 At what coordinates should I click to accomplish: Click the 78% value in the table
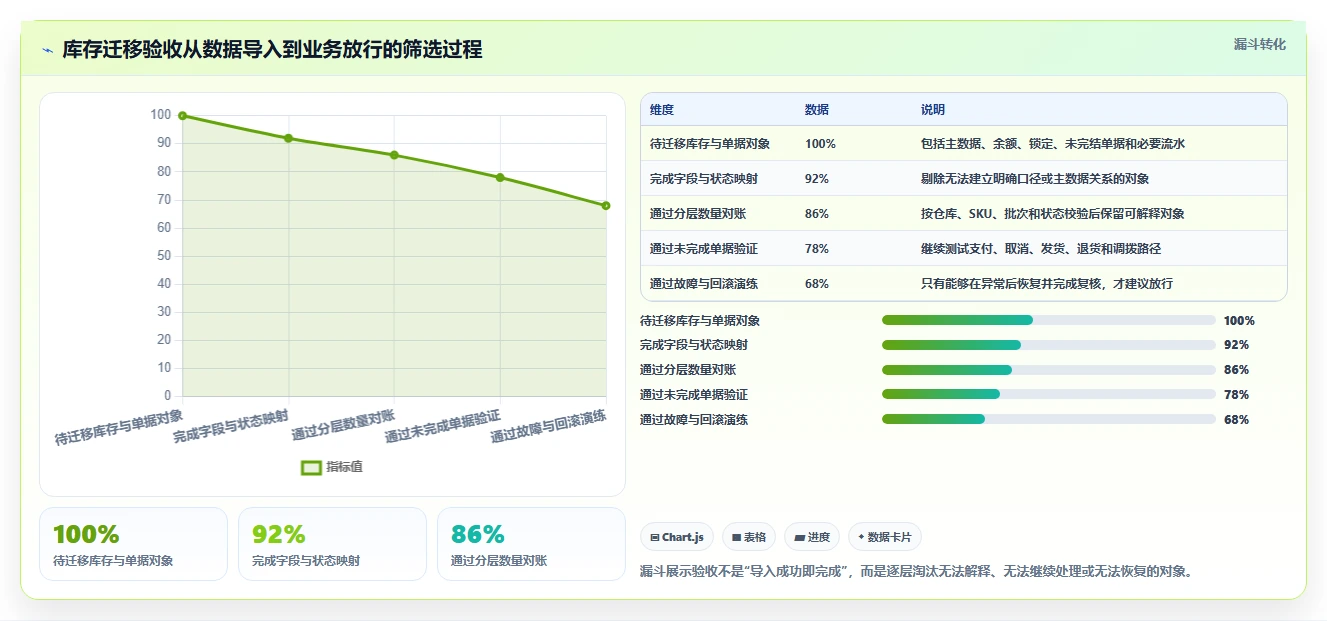[x=817, y=249]
